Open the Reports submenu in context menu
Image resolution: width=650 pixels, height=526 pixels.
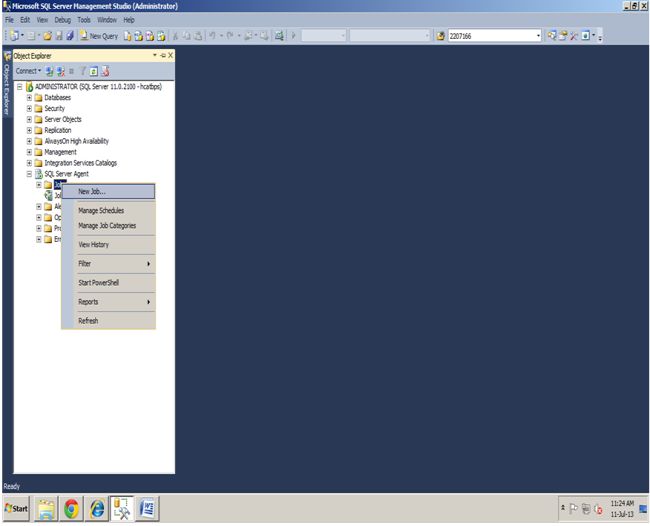coord(109,302)
